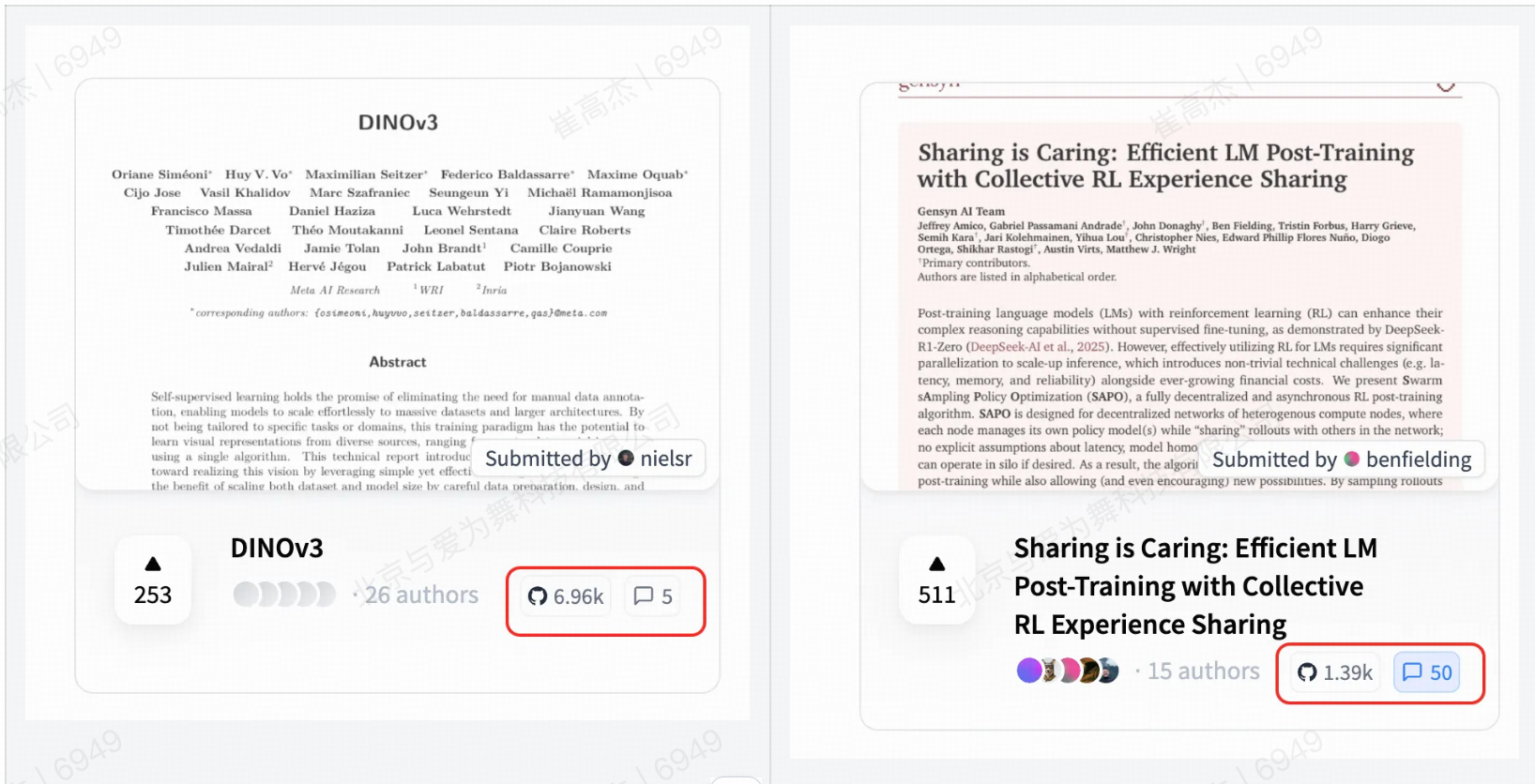View the 5 comments on DINOv3
1535x784 pixels.
click(x=654, y=596)
